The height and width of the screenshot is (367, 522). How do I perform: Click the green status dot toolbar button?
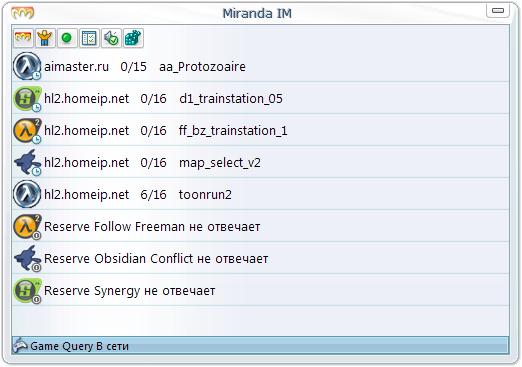click(67, 38)
